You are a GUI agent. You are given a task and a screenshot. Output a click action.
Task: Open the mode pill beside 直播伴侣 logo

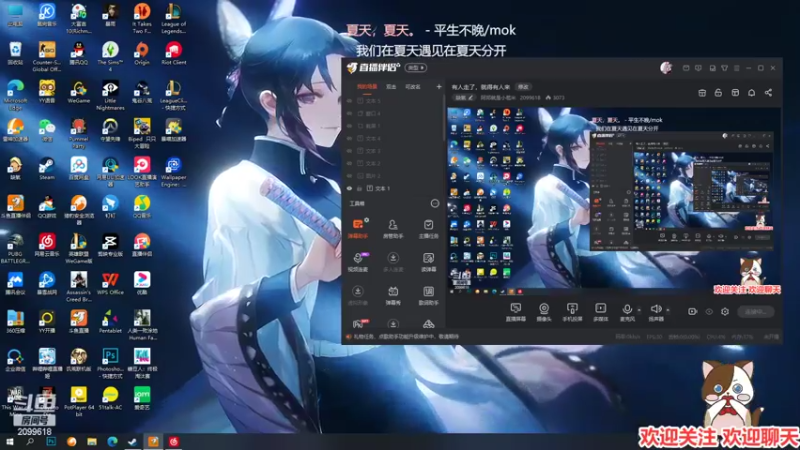[415, 68]
